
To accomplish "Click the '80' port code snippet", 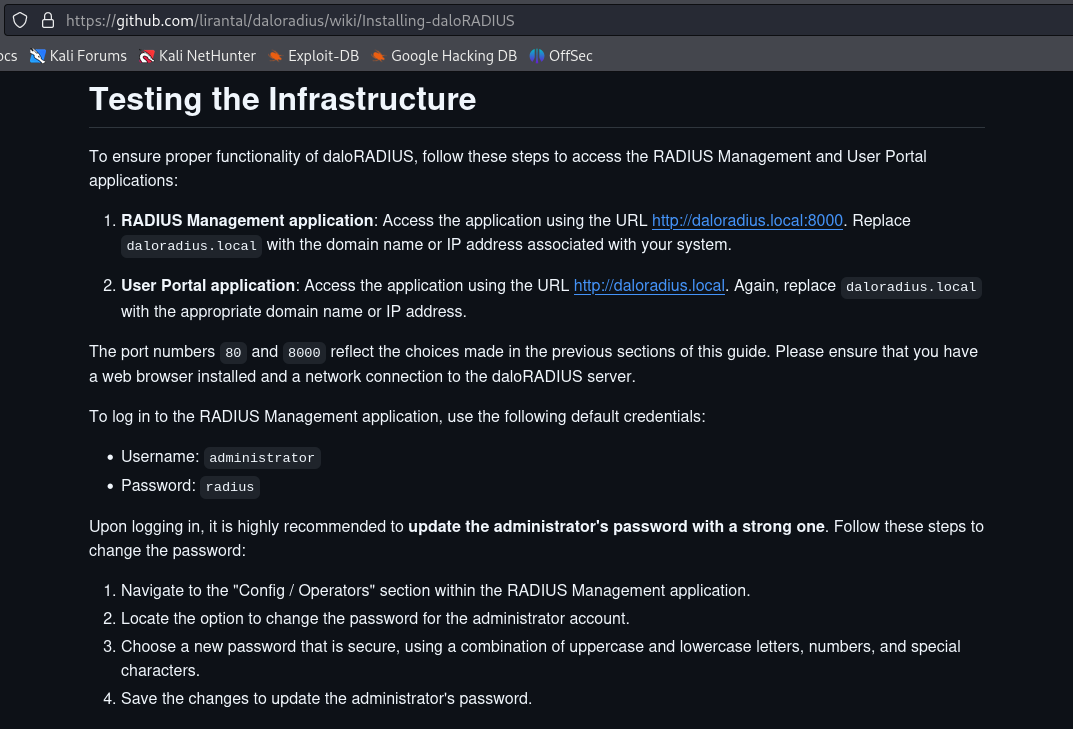I will 233,352.
